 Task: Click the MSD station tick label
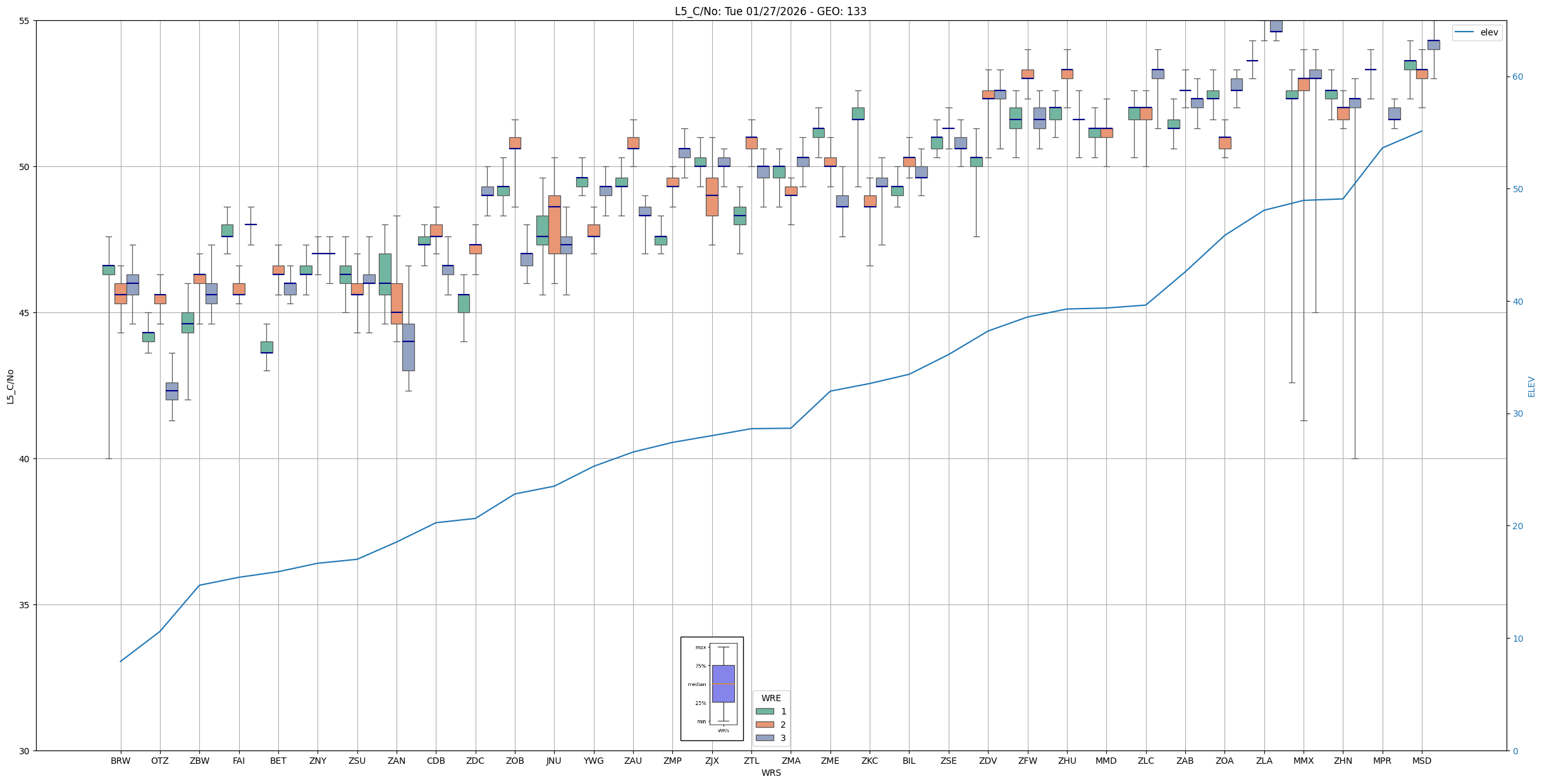coord(1421,761)
